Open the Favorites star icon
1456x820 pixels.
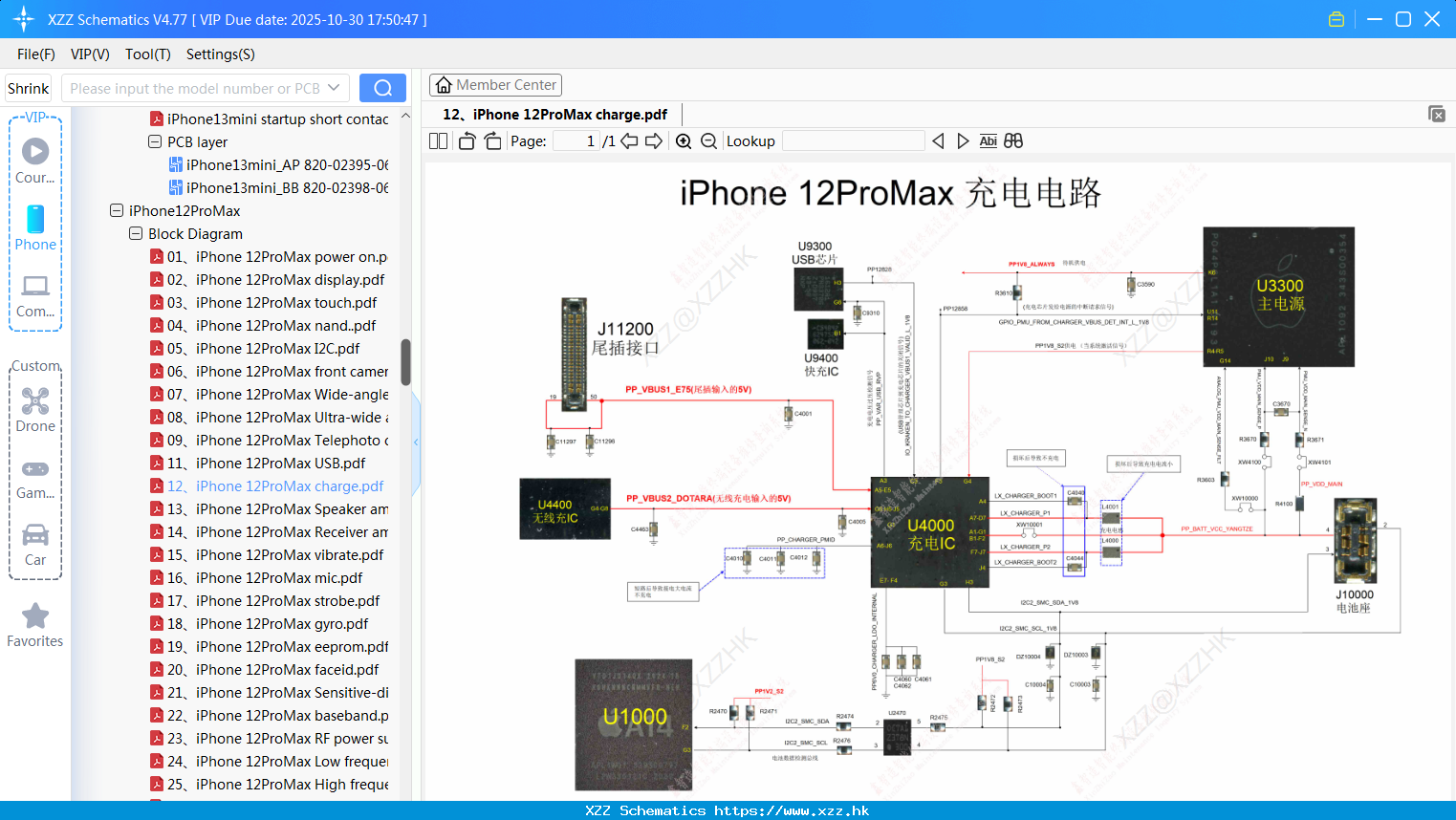pos(35,625)
